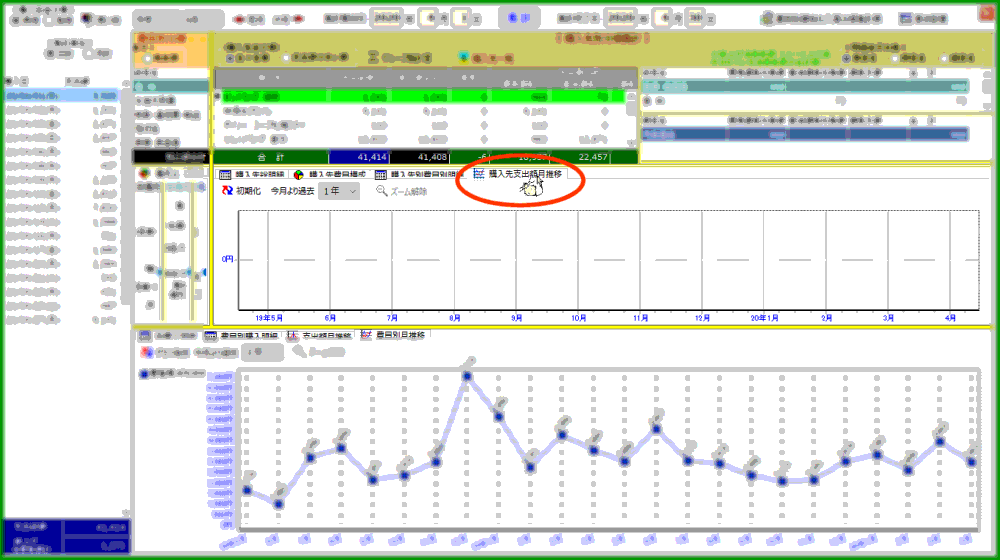
Task: Click the ズーム解除 magnifier button
Action: click(402, 191)
